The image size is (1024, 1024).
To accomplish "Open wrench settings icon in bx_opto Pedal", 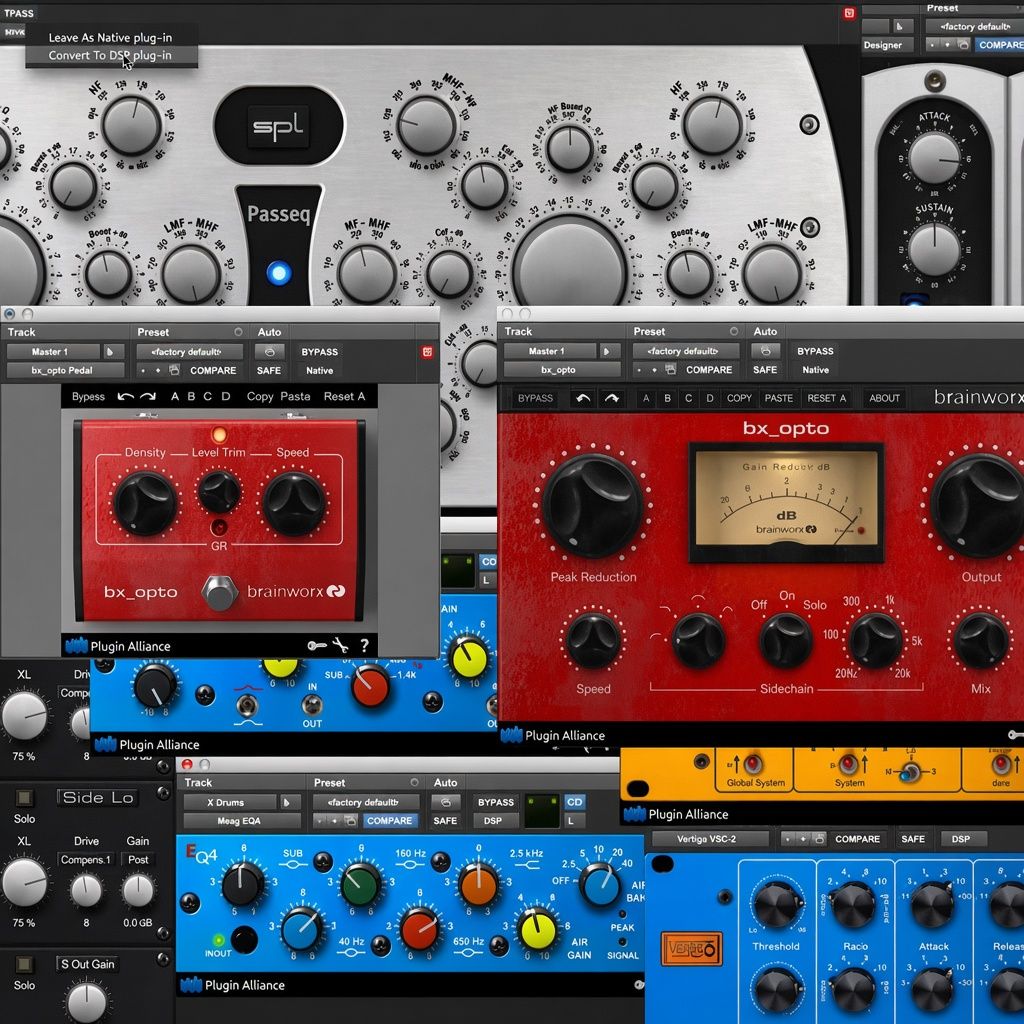I will [x=340, y=646].
